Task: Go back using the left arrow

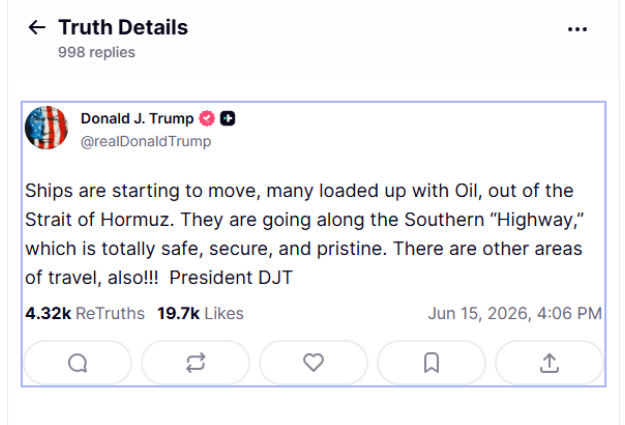Action: (37, 28)
